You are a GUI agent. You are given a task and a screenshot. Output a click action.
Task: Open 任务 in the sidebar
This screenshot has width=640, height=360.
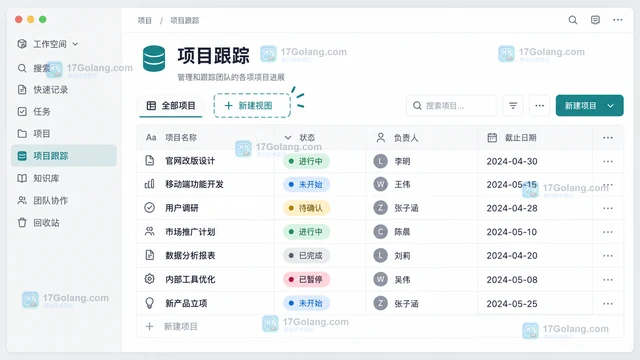64,111
